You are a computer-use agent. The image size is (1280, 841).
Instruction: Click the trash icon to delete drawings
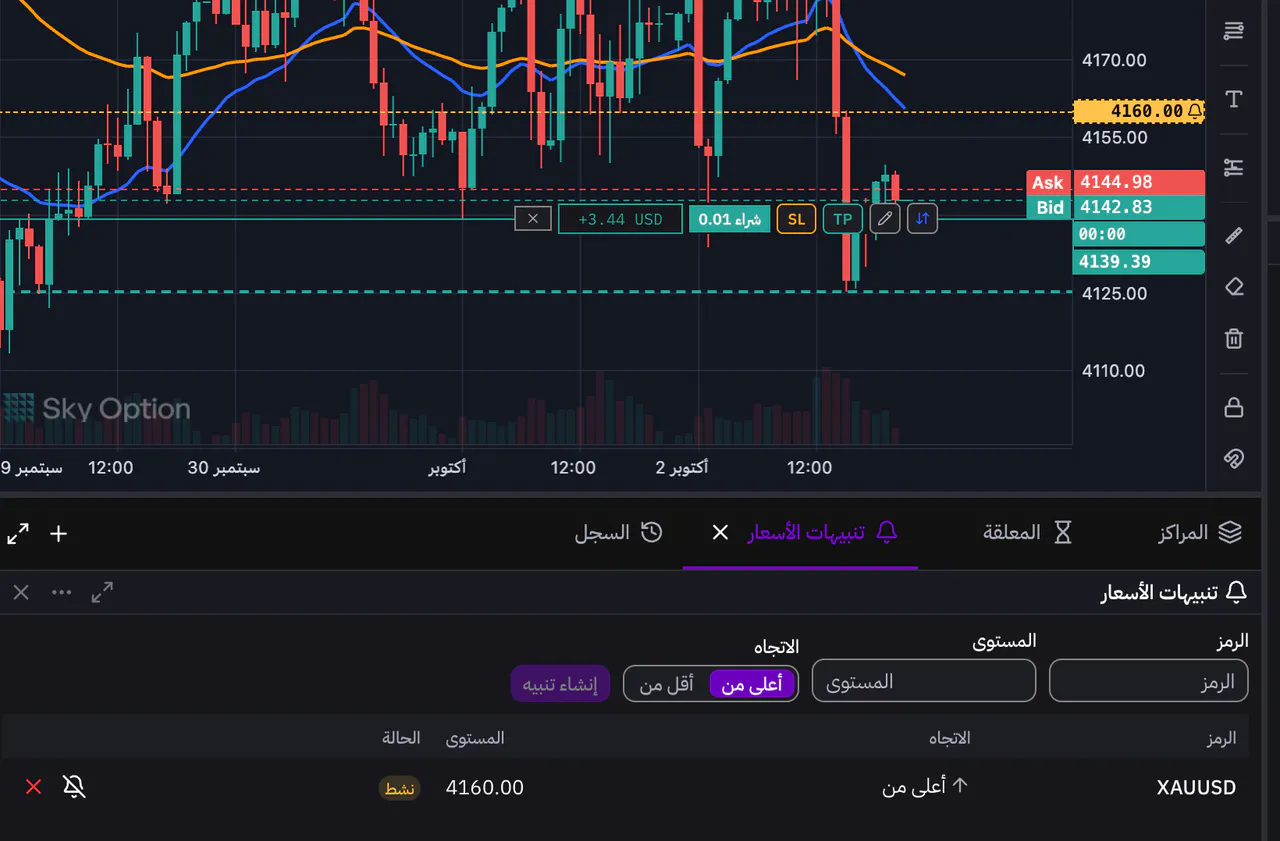click(x=1234, y=338)
